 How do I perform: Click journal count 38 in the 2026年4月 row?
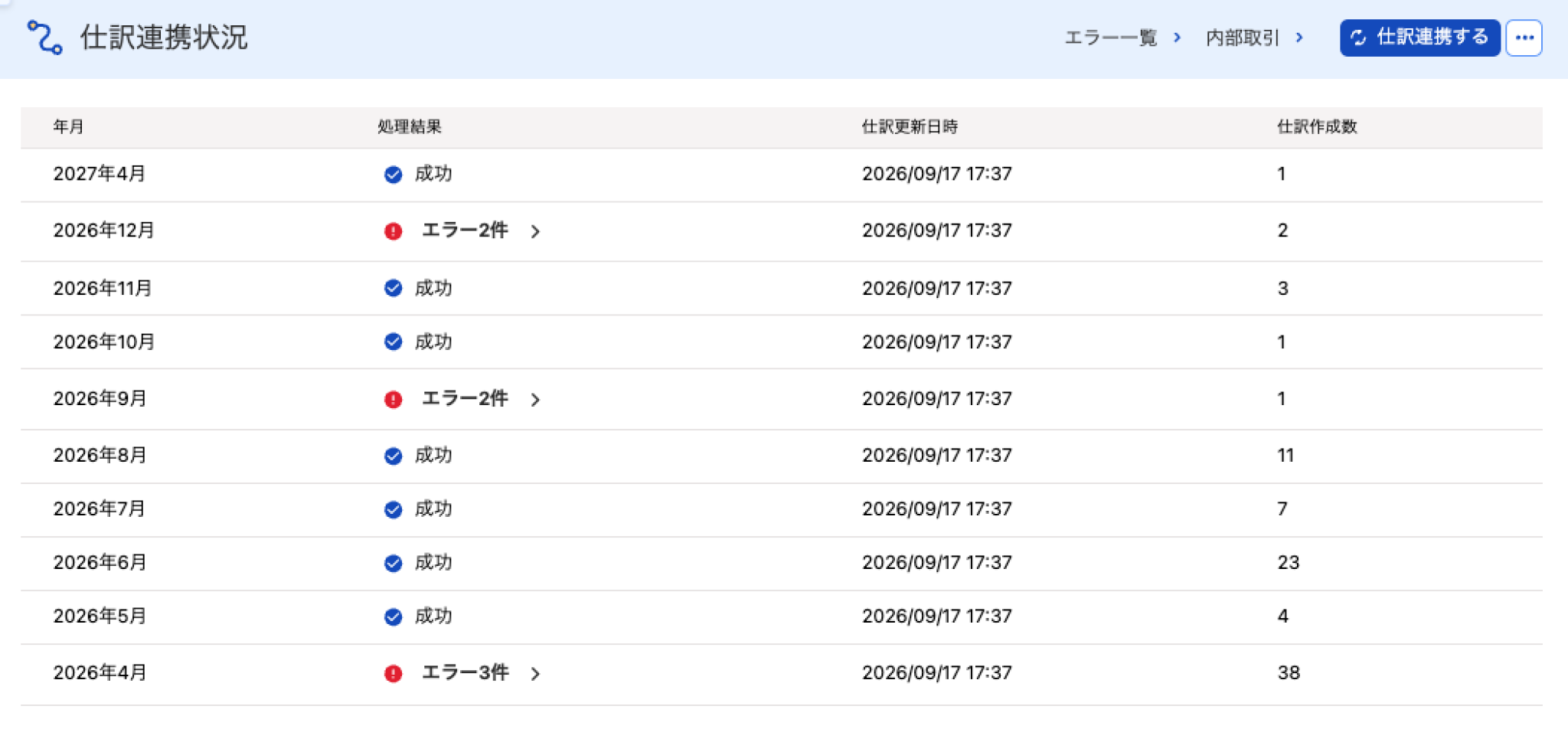pyautogui.click(x=1289, y=673)
